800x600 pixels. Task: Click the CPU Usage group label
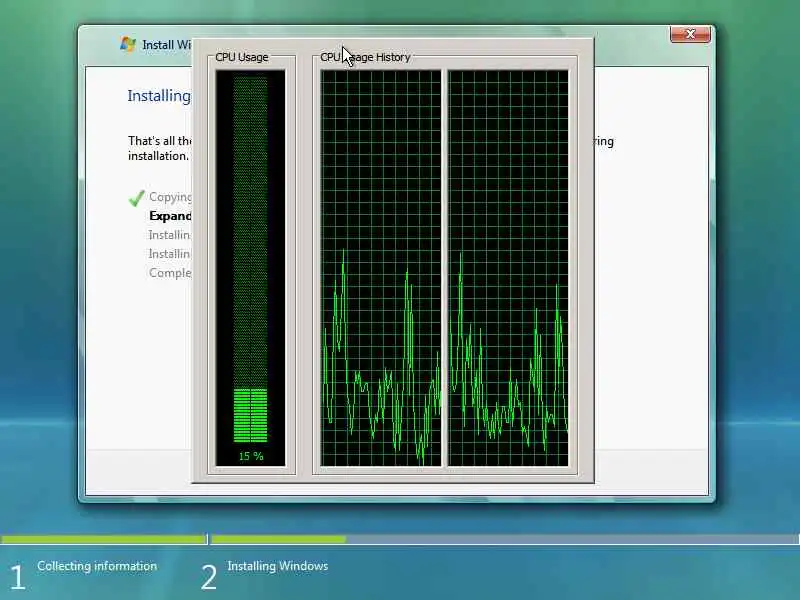(242, 57)
